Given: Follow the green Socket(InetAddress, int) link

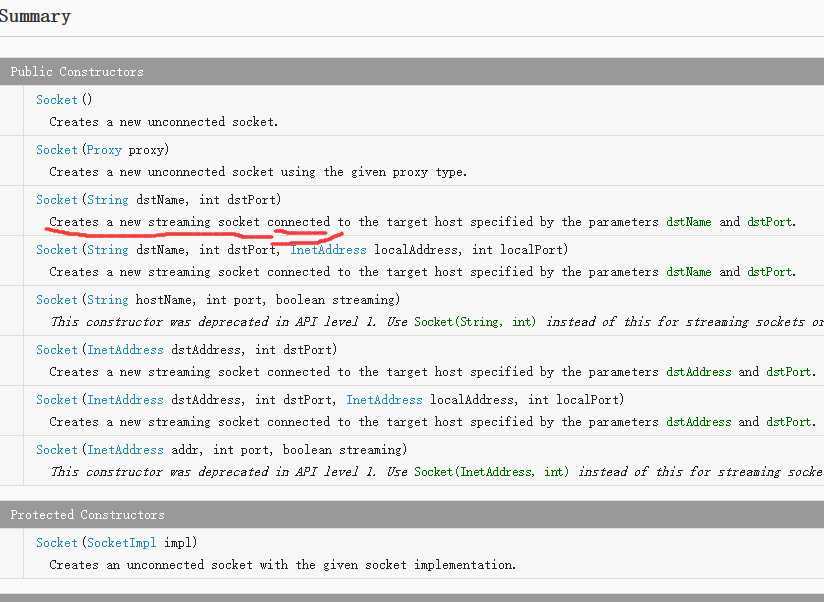Looking at the screenshot, I should tap(491, 471).
